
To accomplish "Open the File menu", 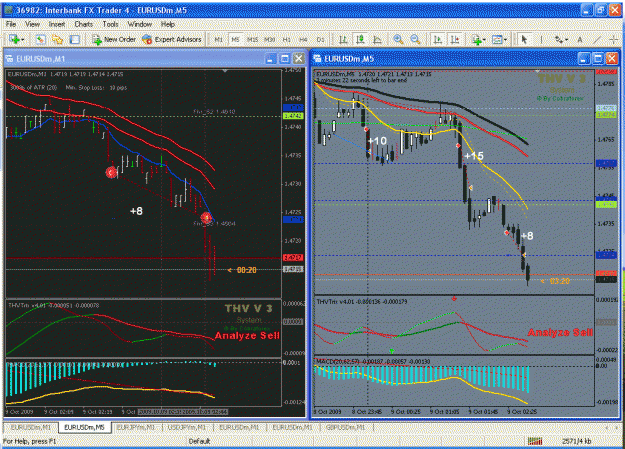I will click(11, 24).
